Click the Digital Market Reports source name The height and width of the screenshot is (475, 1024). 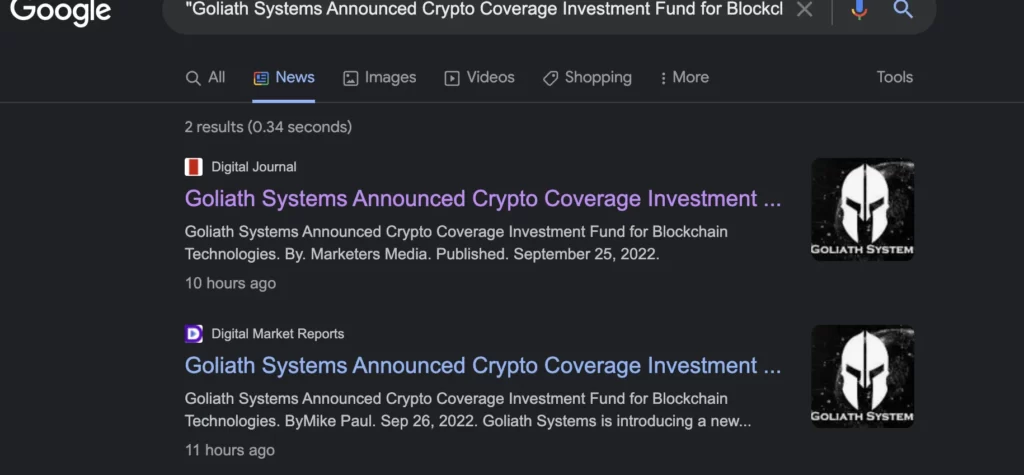coord(277,334)
